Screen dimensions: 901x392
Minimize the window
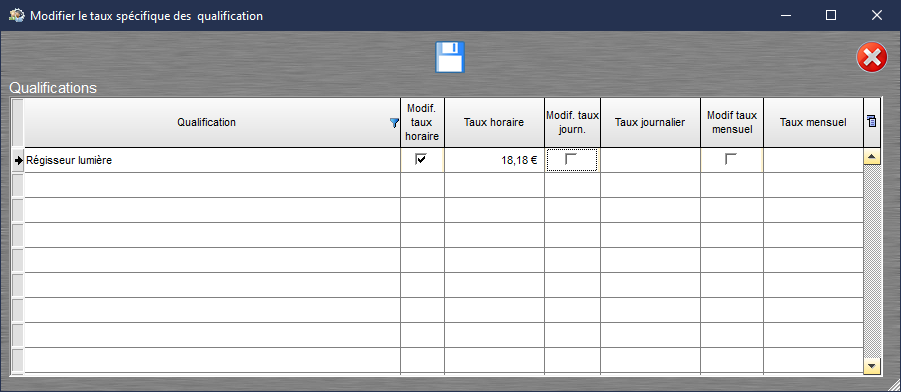tap(785, 16)
